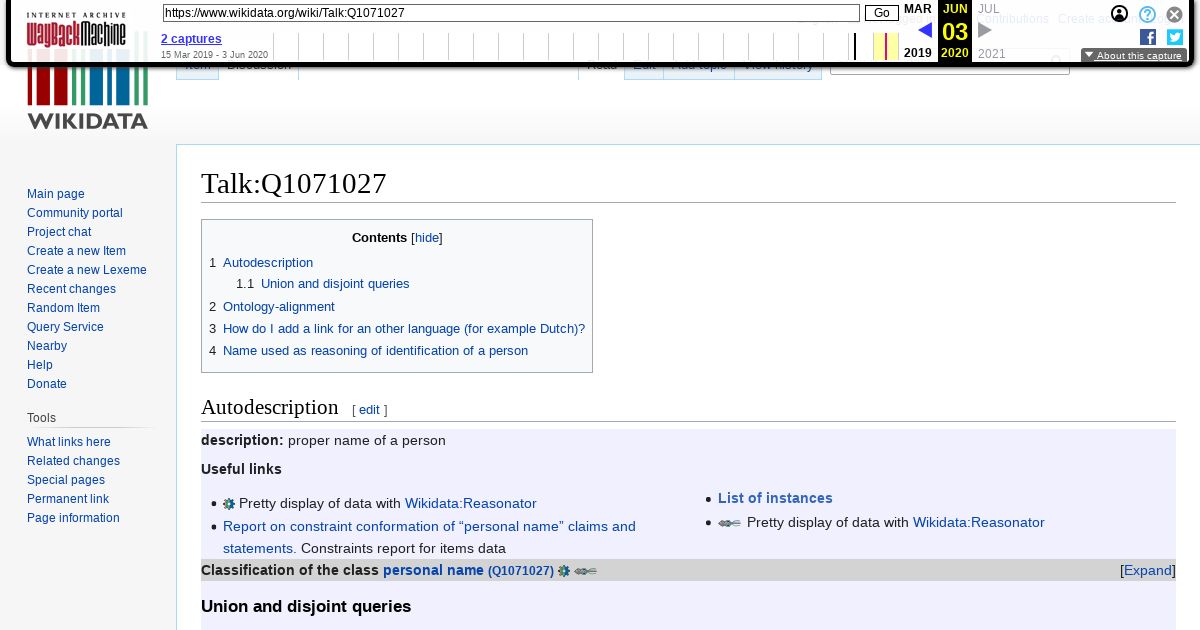Open Recent changes in the sidebar
Screen dimensions: 1200x630
[71, 289]
